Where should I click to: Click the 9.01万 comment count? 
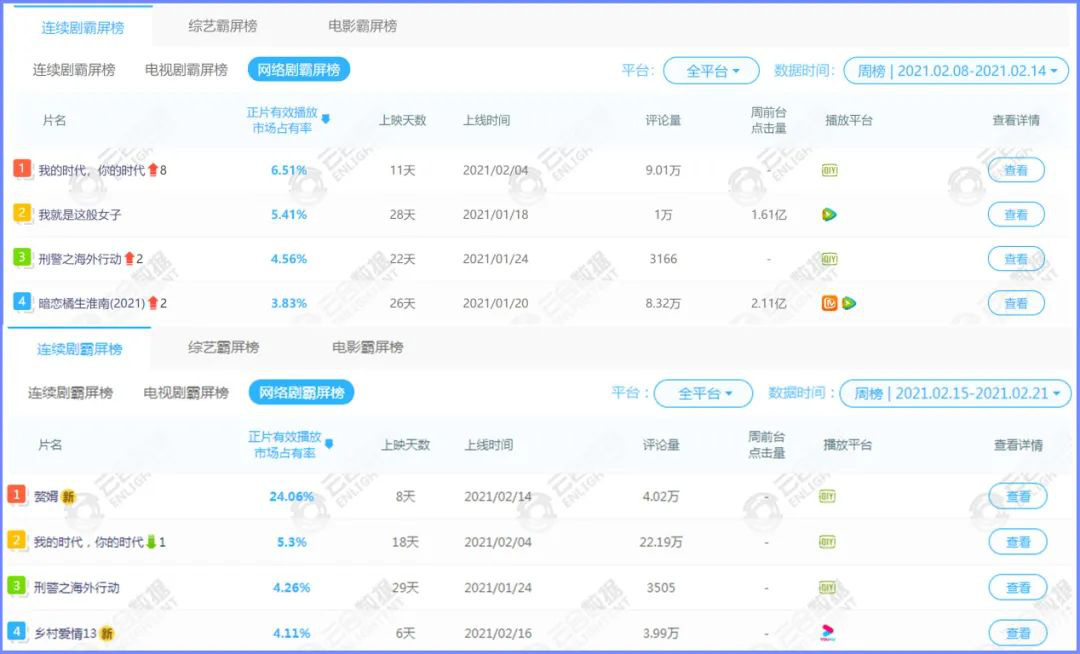click(663, 170)
